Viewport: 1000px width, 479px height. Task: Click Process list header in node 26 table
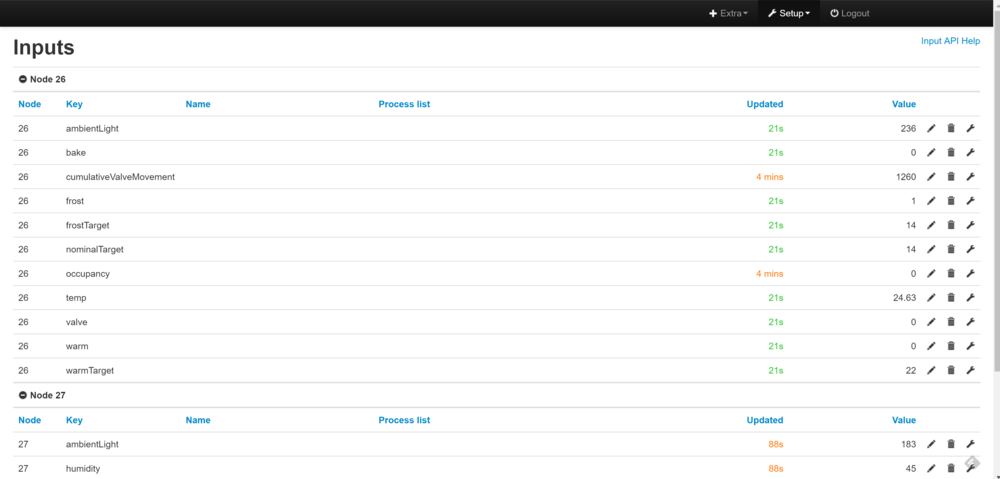point(404,104)
